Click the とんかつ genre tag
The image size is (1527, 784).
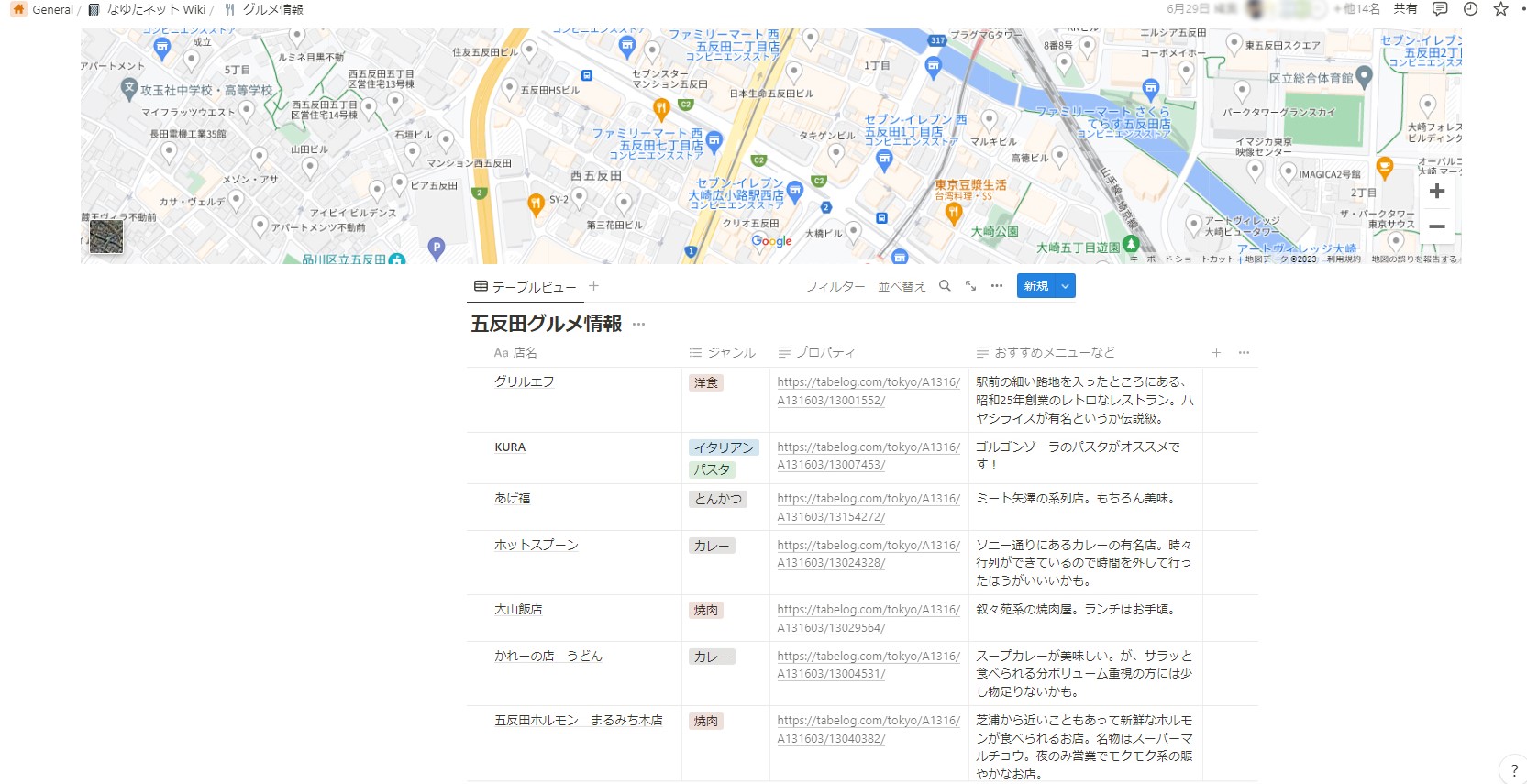[718, 499]
